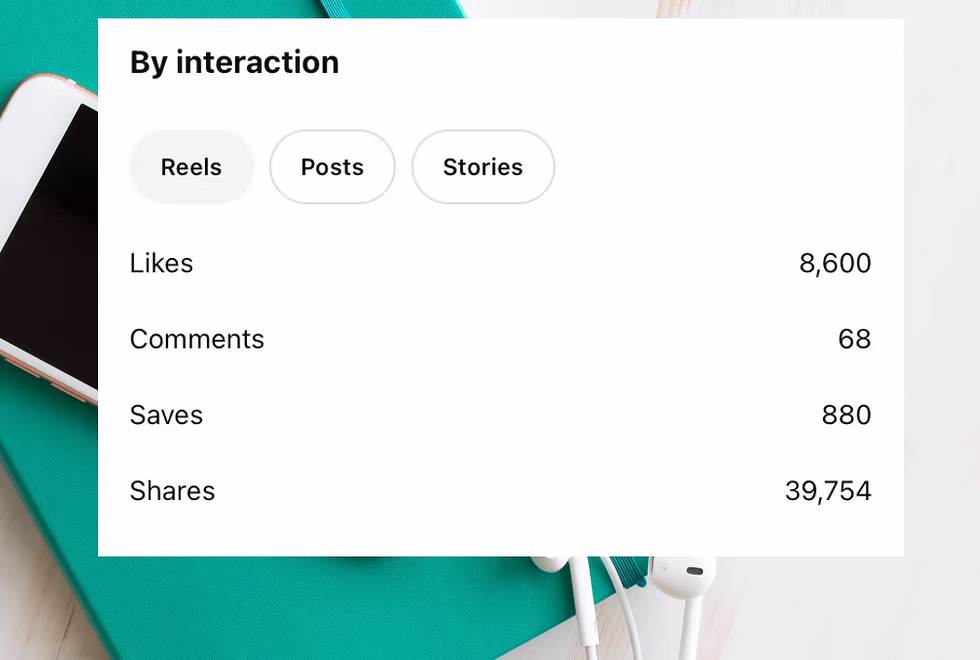
Task: Select the 68 comments count
Action: click(x=854, y=339)
